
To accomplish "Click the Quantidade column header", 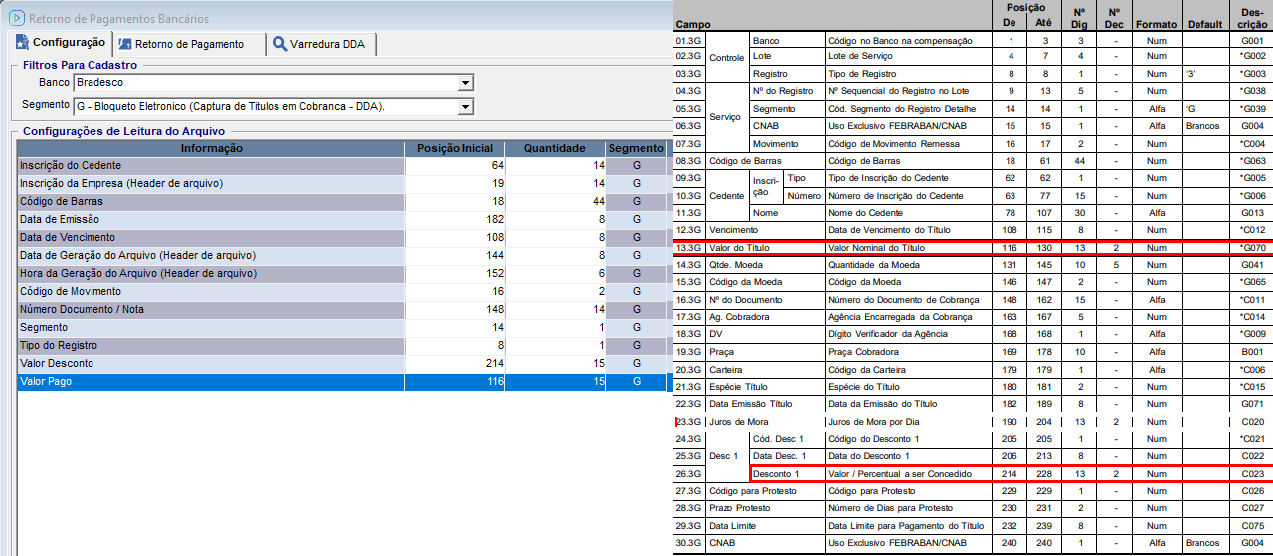I will click(554, 148).
